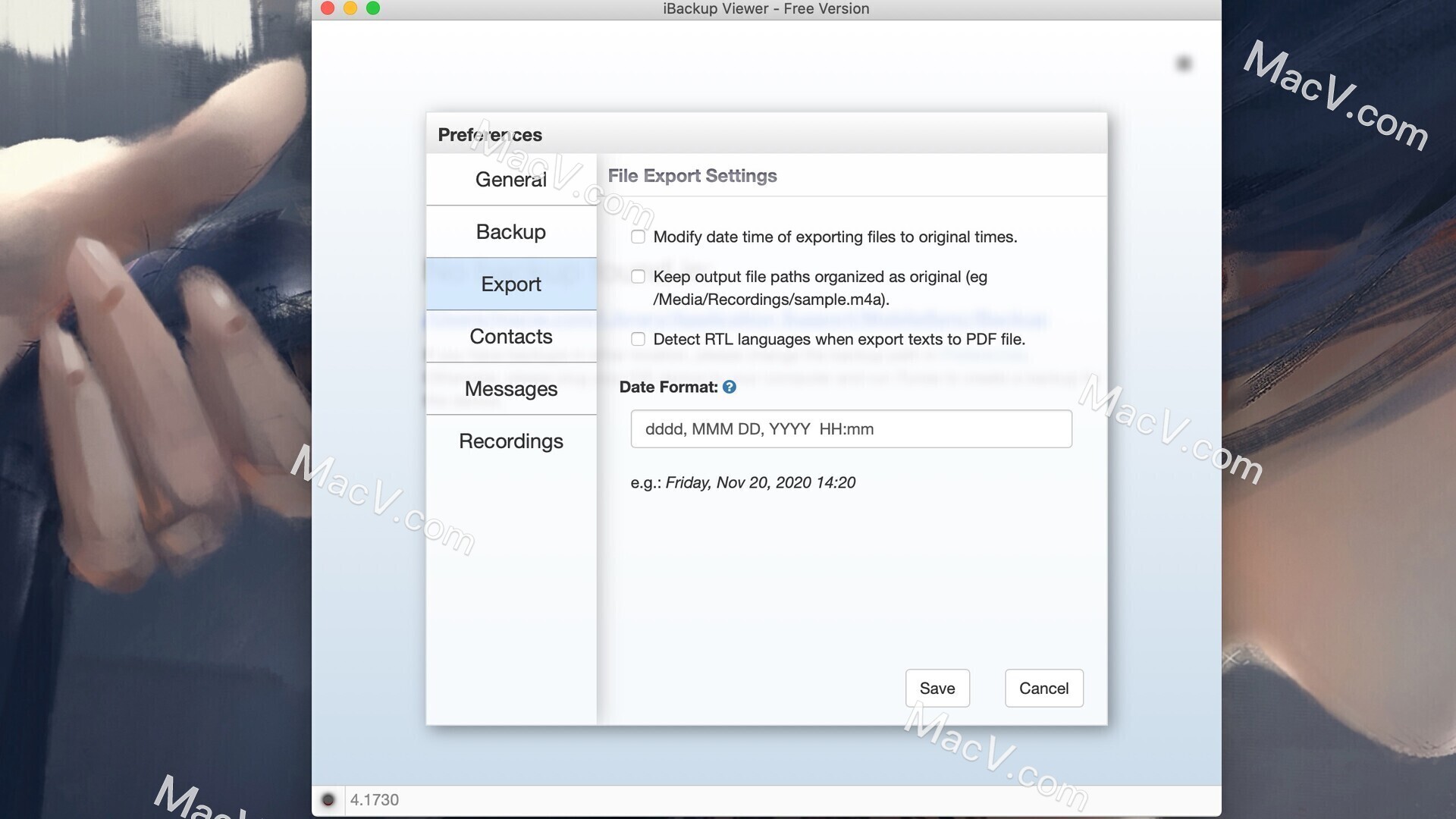
Task: Cancel the preference changes
Action: (1043, 688)
